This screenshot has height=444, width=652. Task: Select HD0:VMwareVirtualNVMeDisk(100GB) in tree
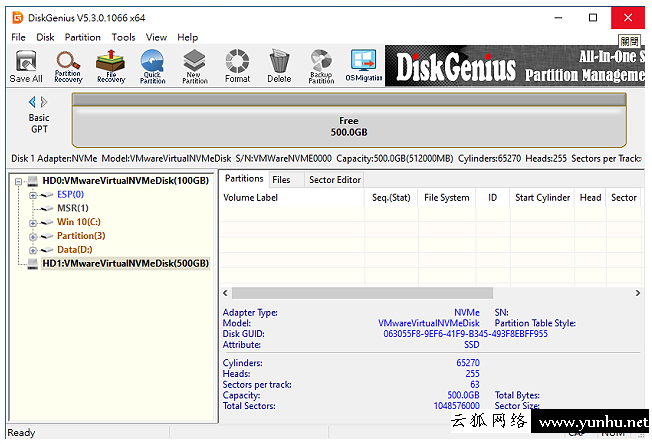[x=126, y=181]
